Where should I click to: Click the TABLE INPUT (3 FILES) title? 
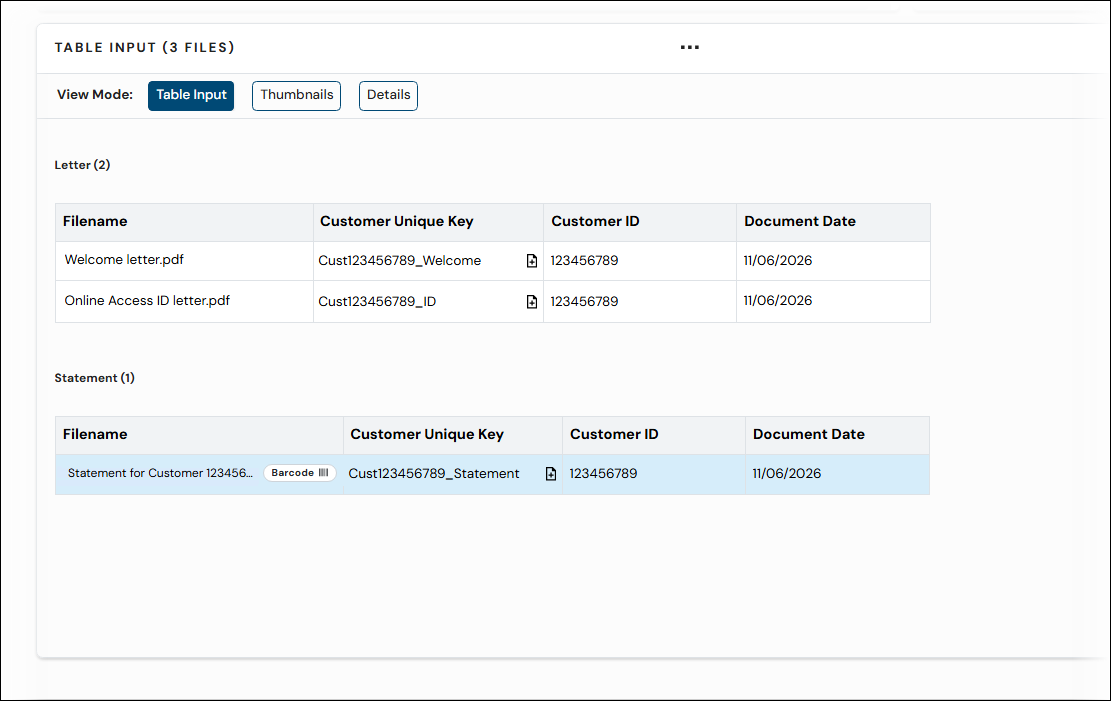[x=145, y=47]
